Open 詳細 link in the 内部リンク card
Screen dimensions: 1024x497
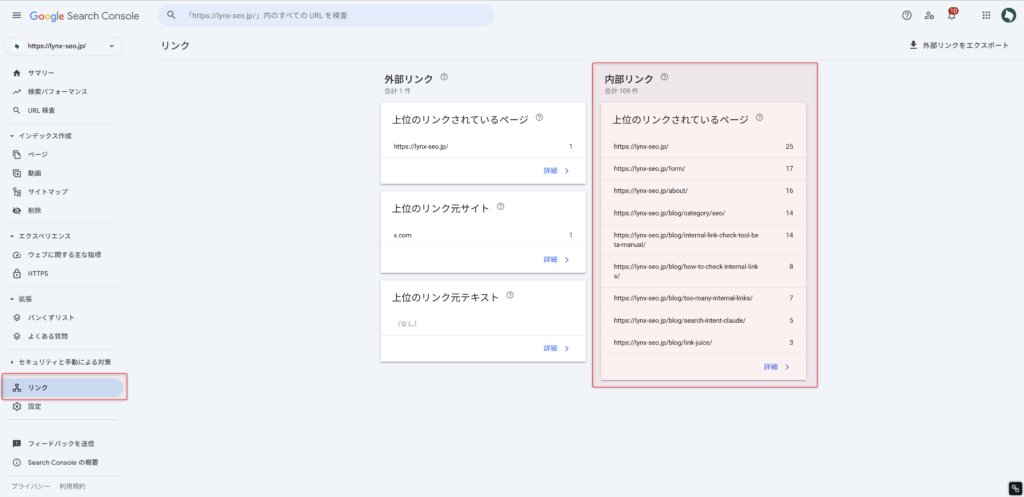(x=777, y=367)
